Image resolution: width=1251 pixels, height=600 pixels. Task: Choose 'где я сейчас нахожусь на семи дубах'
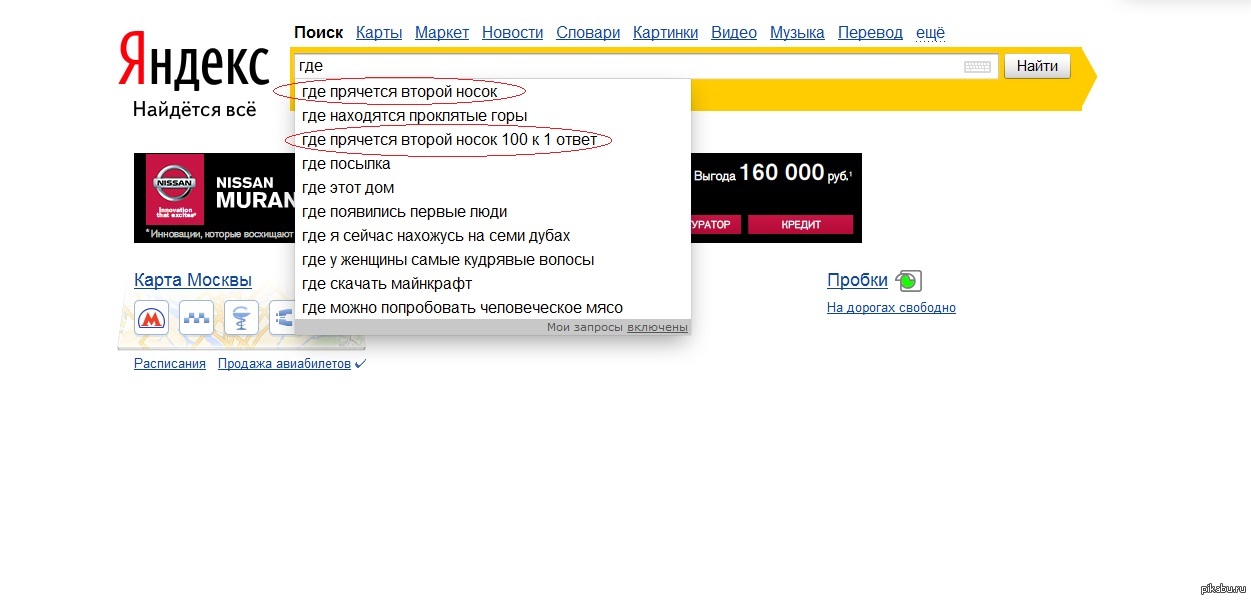point(492,236)
